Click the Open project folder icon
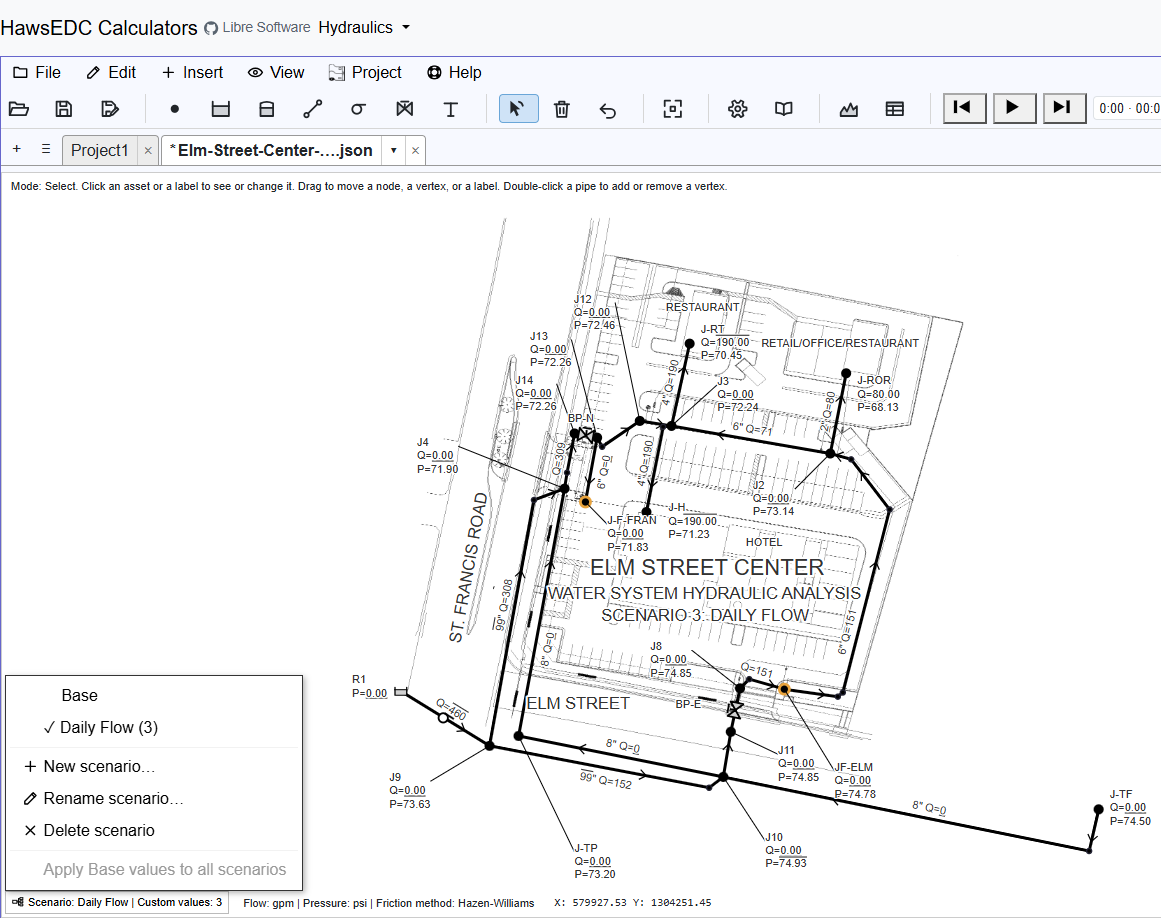Image resolution: width=1161 pixels, height=918 pixels. tap(19, 109)
